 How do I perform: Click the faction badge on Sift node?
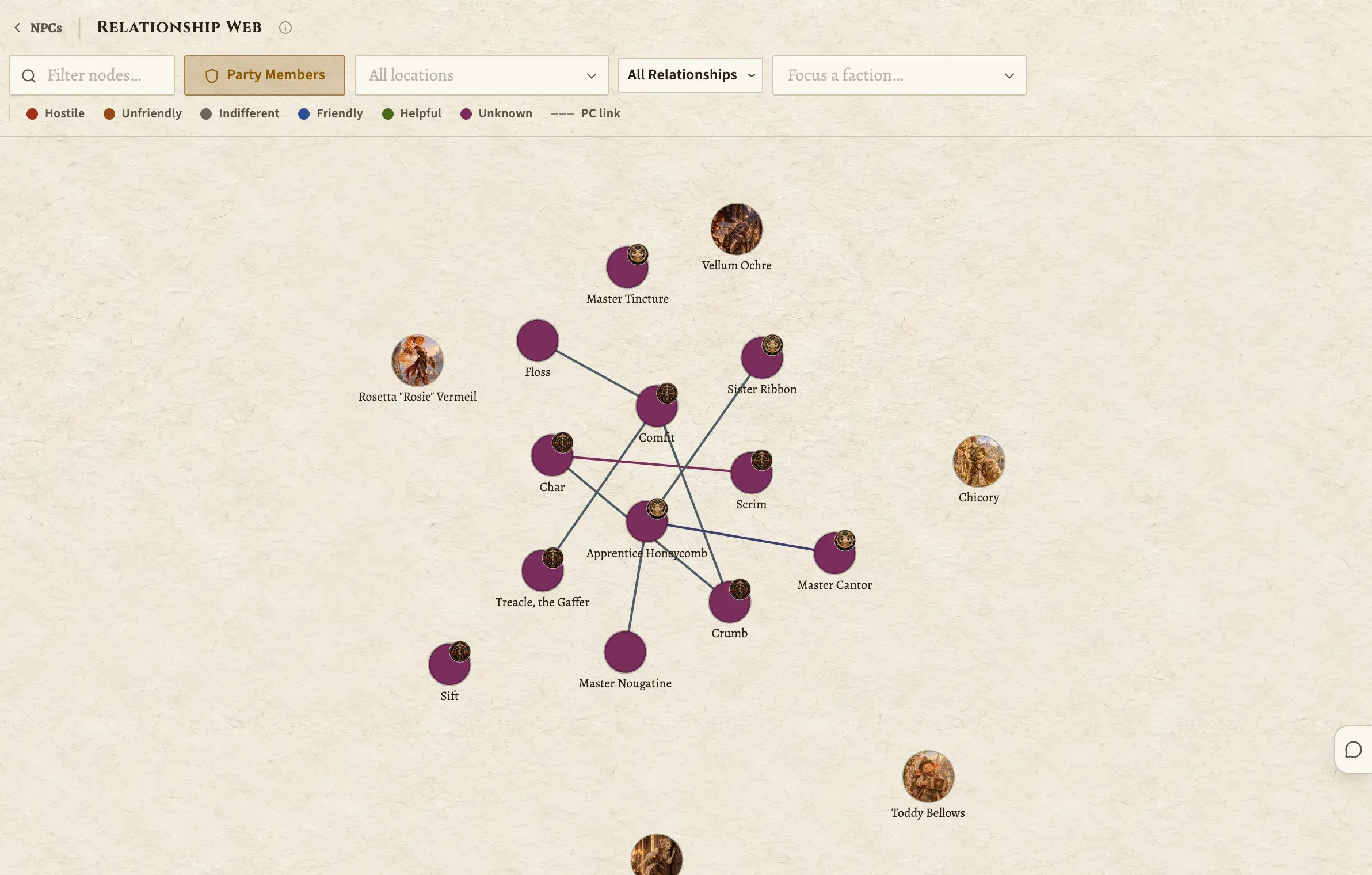pyautogui.click(x=460, y=652)
